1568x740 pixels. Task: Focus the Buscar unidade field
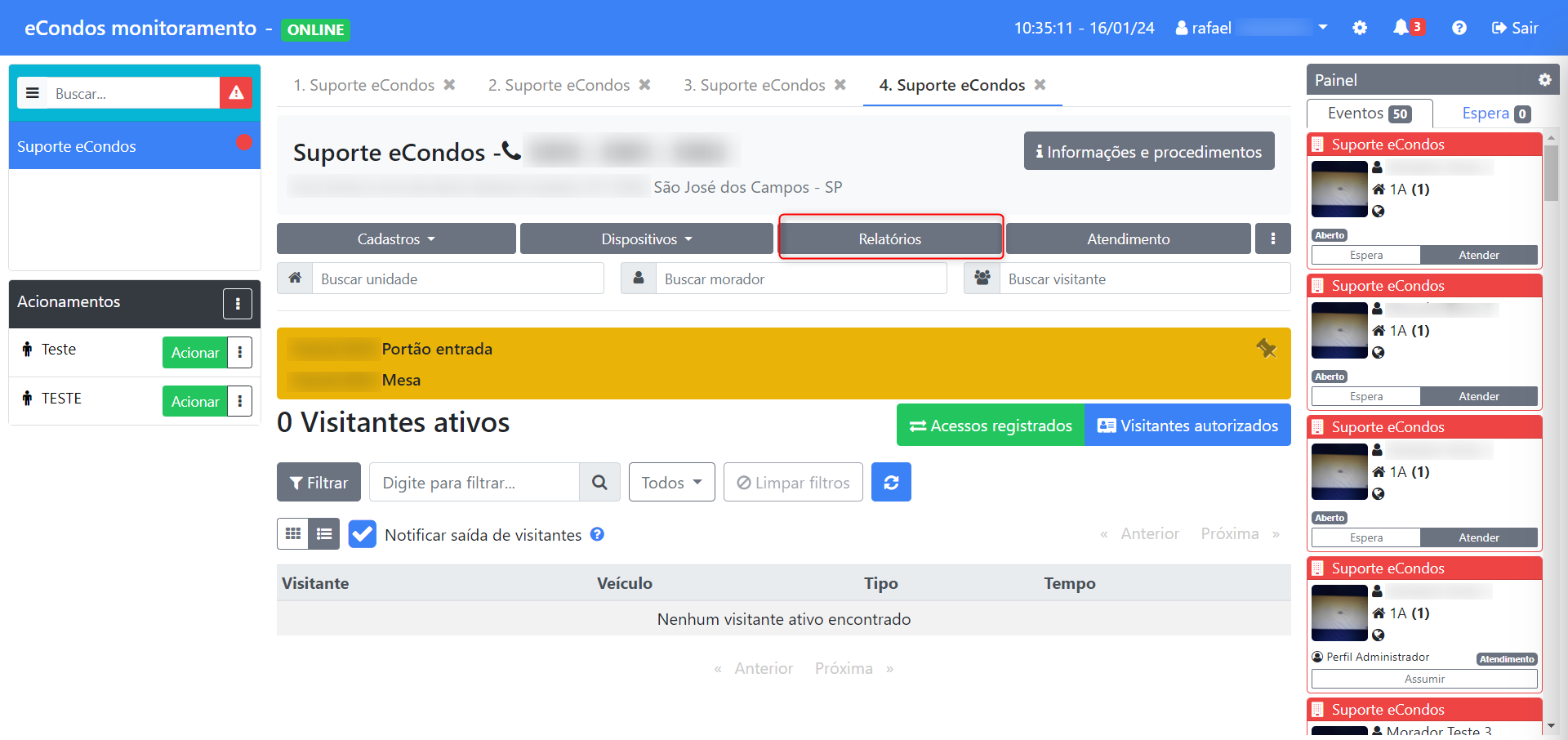[458, 279]
